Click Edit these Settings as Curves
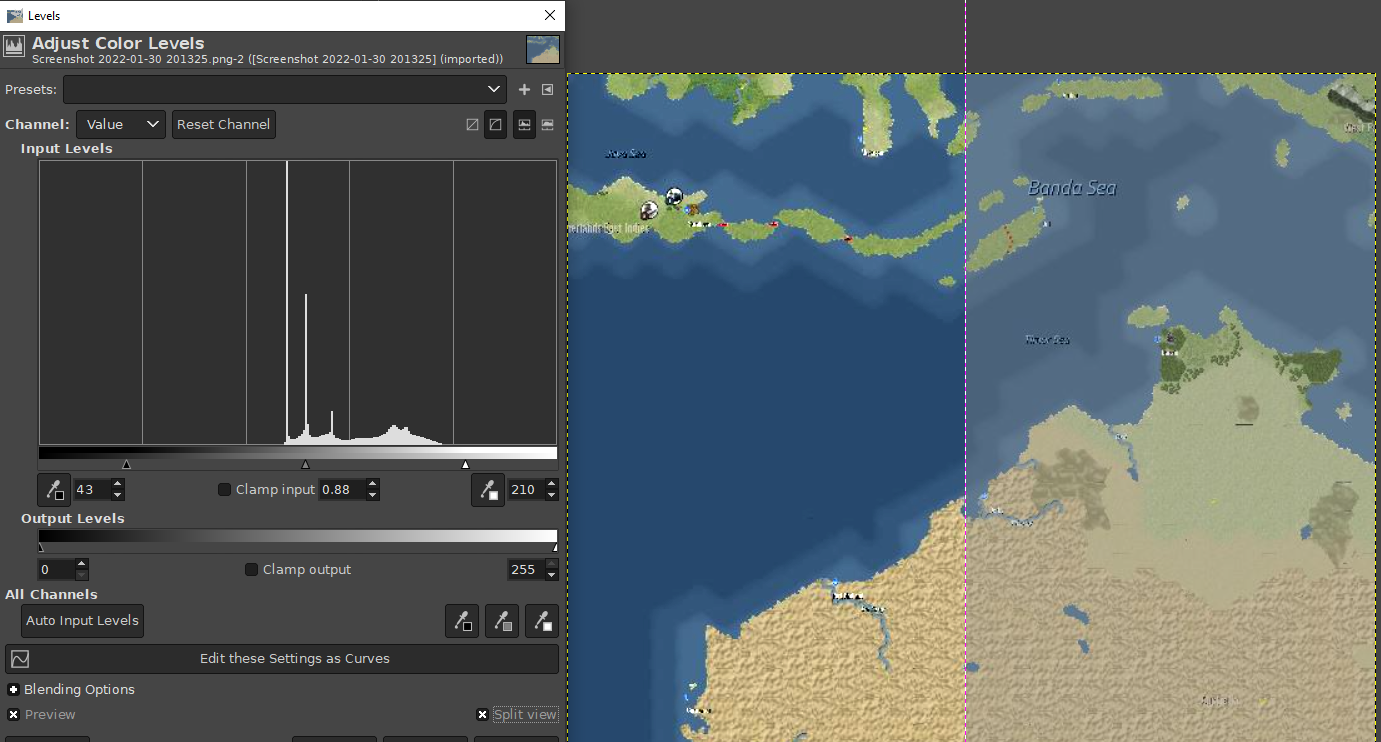The image size is (1381, 742). click(x=282, y=659)
